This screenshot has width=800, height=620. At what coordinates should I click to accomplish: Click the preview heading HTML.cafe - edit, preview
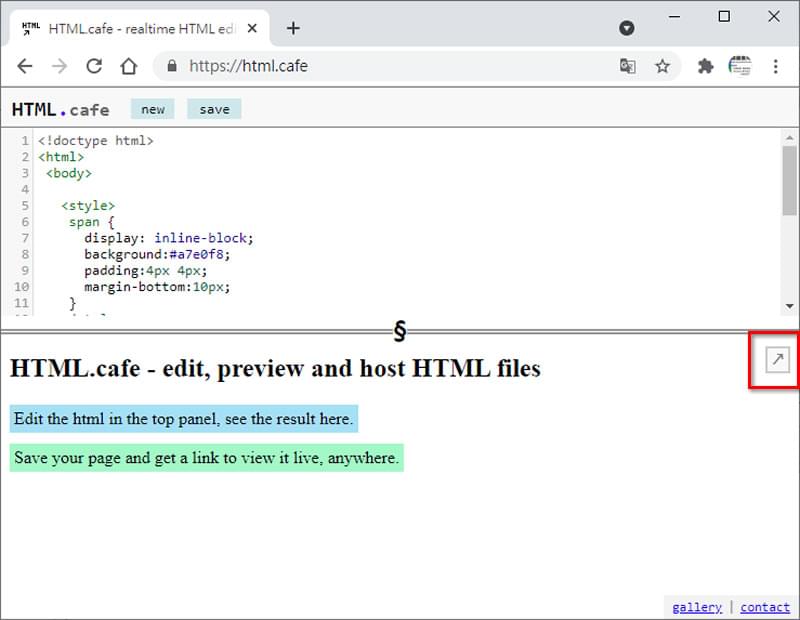pos(276,368)
